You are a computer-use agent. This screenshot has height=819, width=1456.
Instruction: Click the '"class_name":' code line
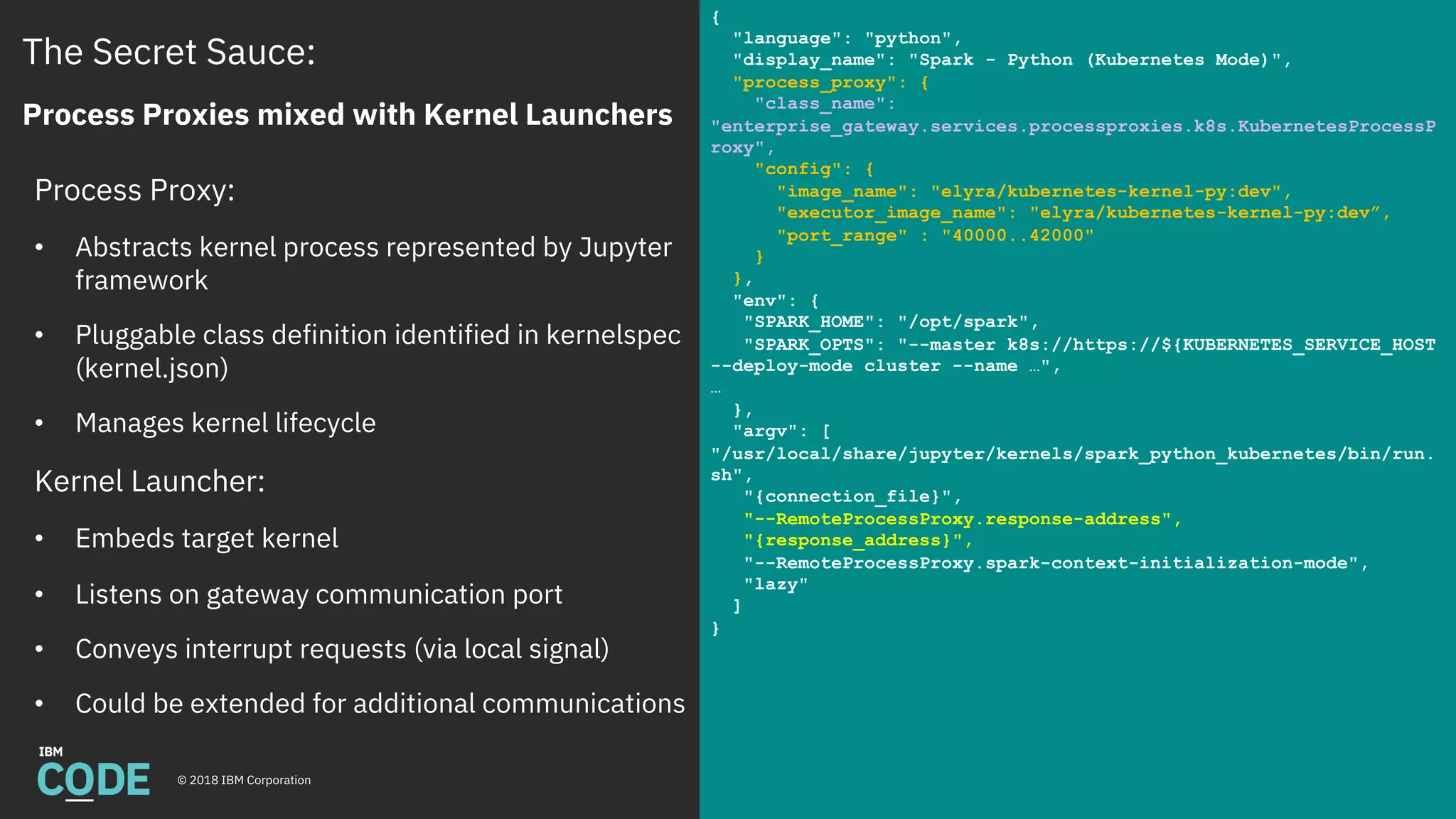[825, 104]
